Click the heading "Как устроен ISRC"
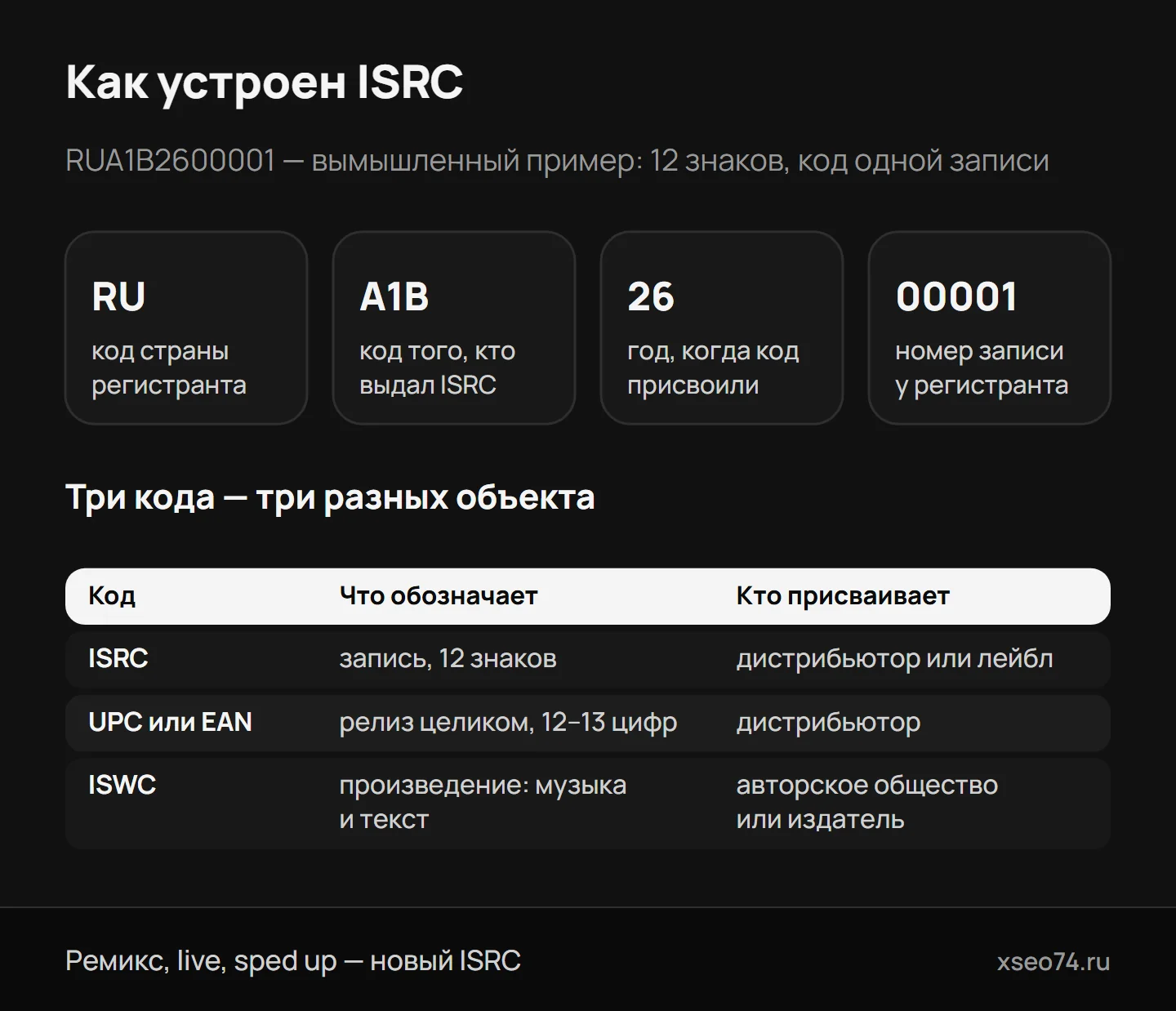This screenshot has width=1176, height=1011. click(x=264, y=82)
